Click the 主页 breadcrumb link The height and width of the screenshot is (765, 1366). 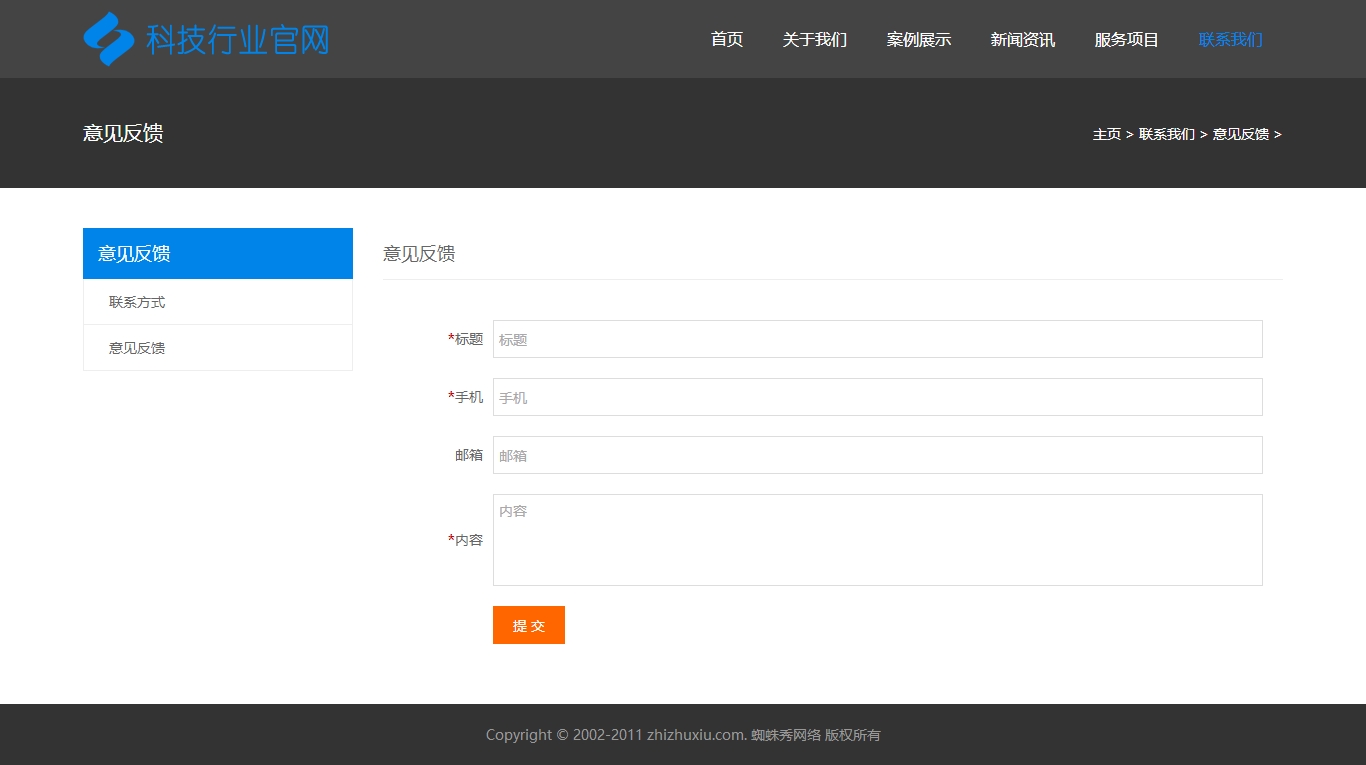click(x=1106, y=134)
